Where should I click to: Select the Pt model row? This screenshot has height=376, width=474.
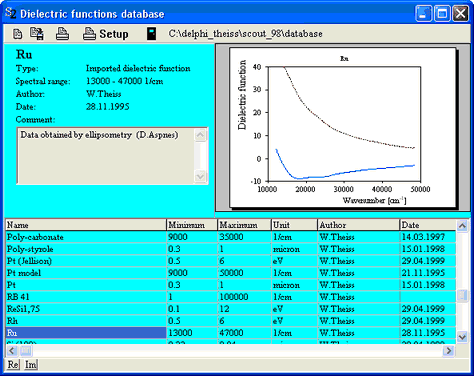pyautogui.click(x=231, y=273)
